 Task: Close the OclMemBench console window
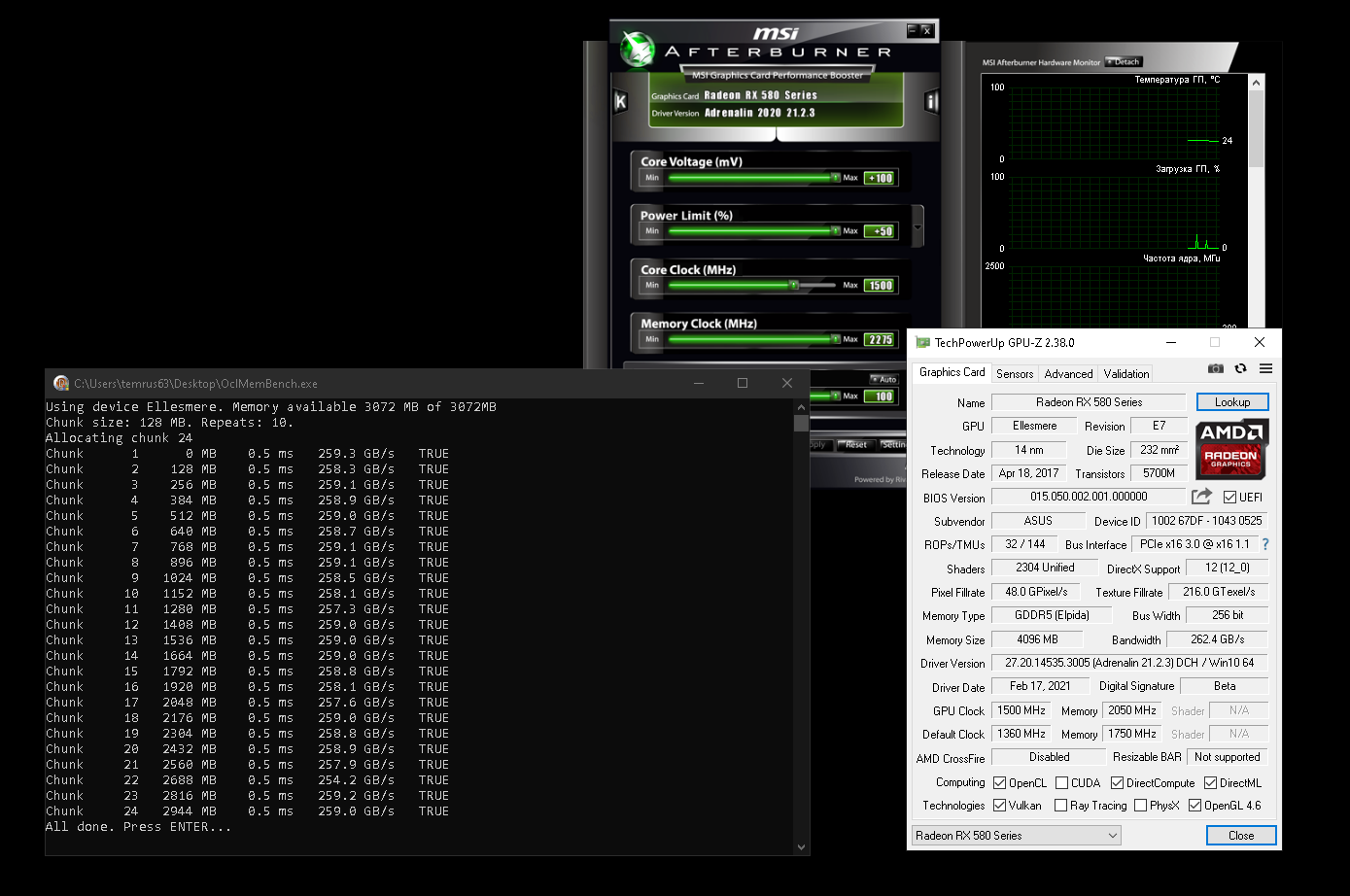(x=787, y=383)
